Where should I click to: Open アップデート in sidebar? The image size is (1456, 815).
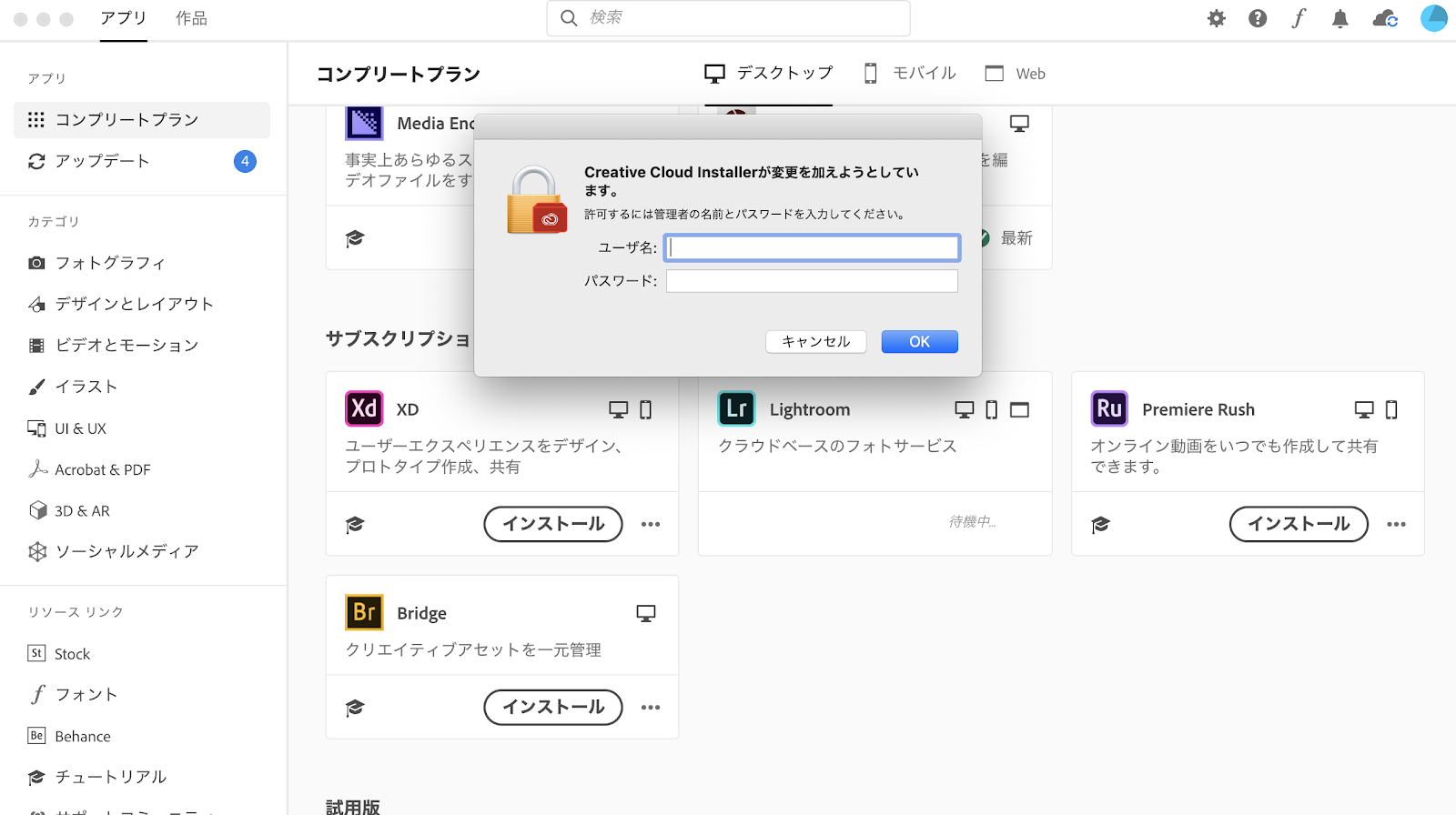pyautogui.click(x=142, y=161)
